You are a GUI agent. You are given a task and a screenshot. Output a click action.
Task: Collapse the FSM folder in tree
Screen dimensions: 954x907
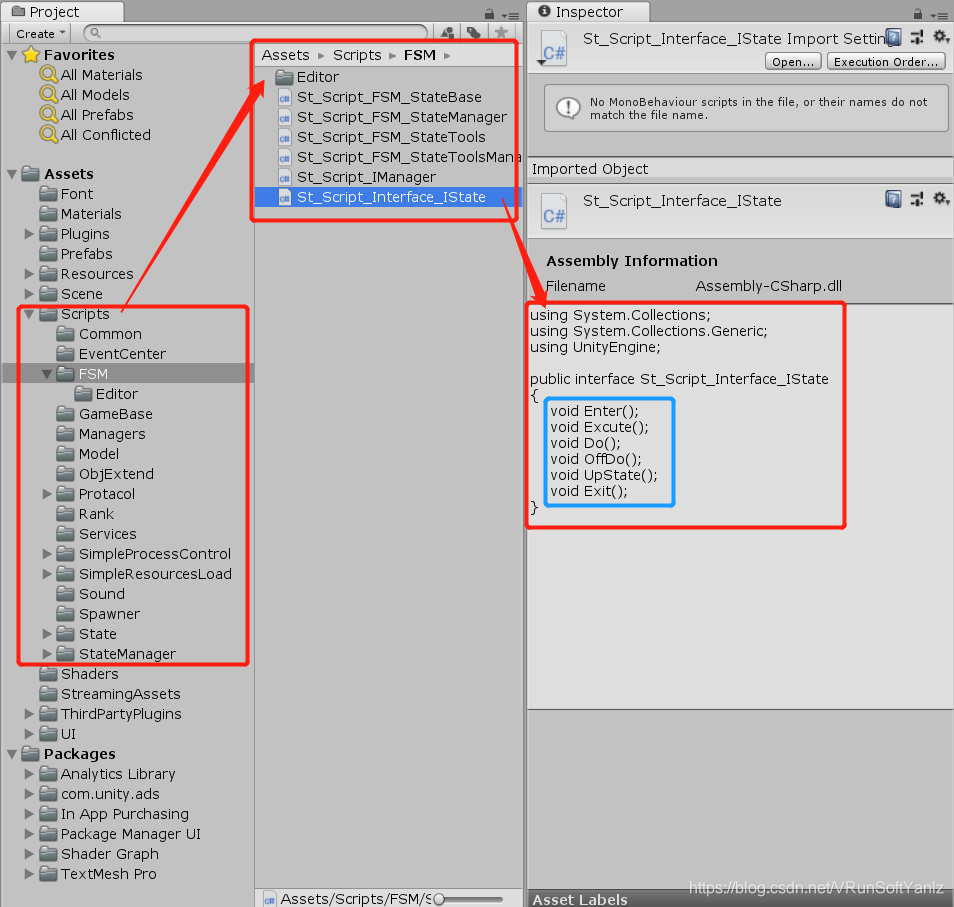pyautogui.click(x=47, y=374)
